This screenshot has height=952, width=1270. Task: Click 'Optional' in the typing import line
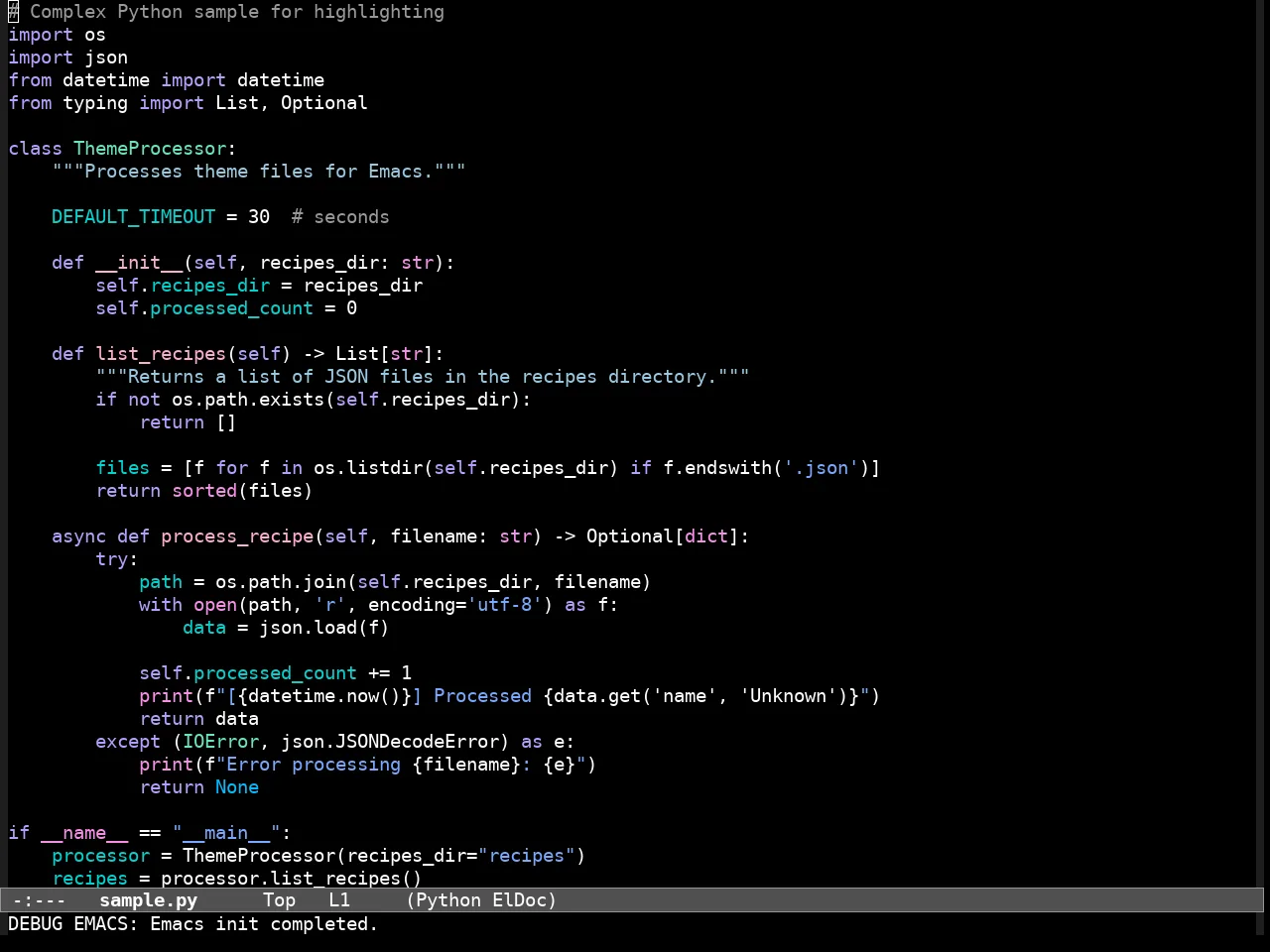click(323, 103)
